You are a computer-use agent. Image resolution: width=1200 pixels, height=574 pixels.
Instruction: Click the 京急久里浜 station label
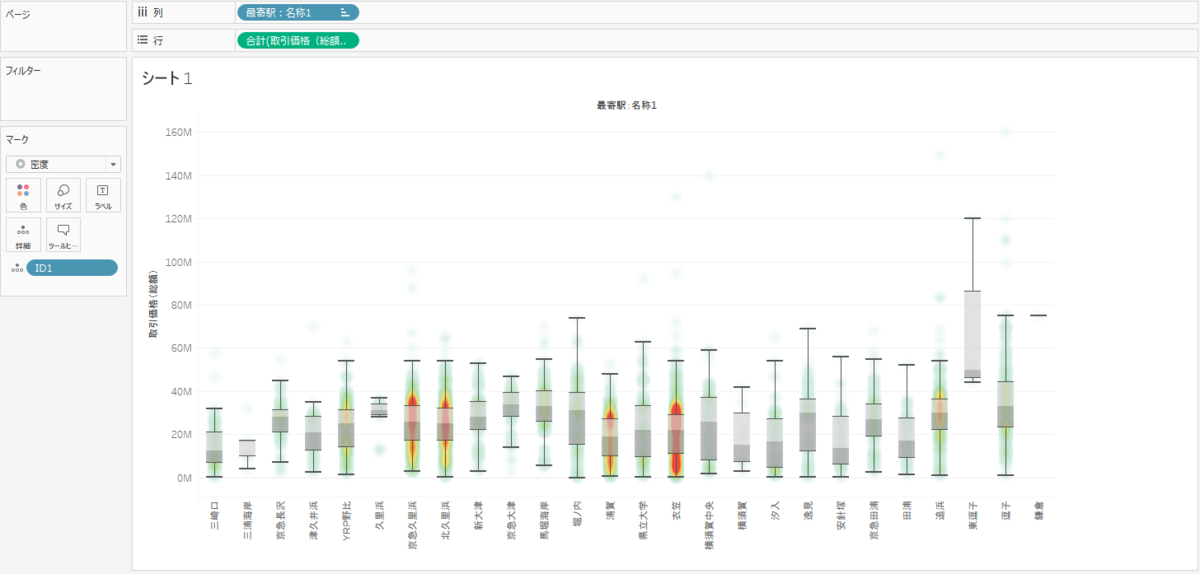point(413,523)
